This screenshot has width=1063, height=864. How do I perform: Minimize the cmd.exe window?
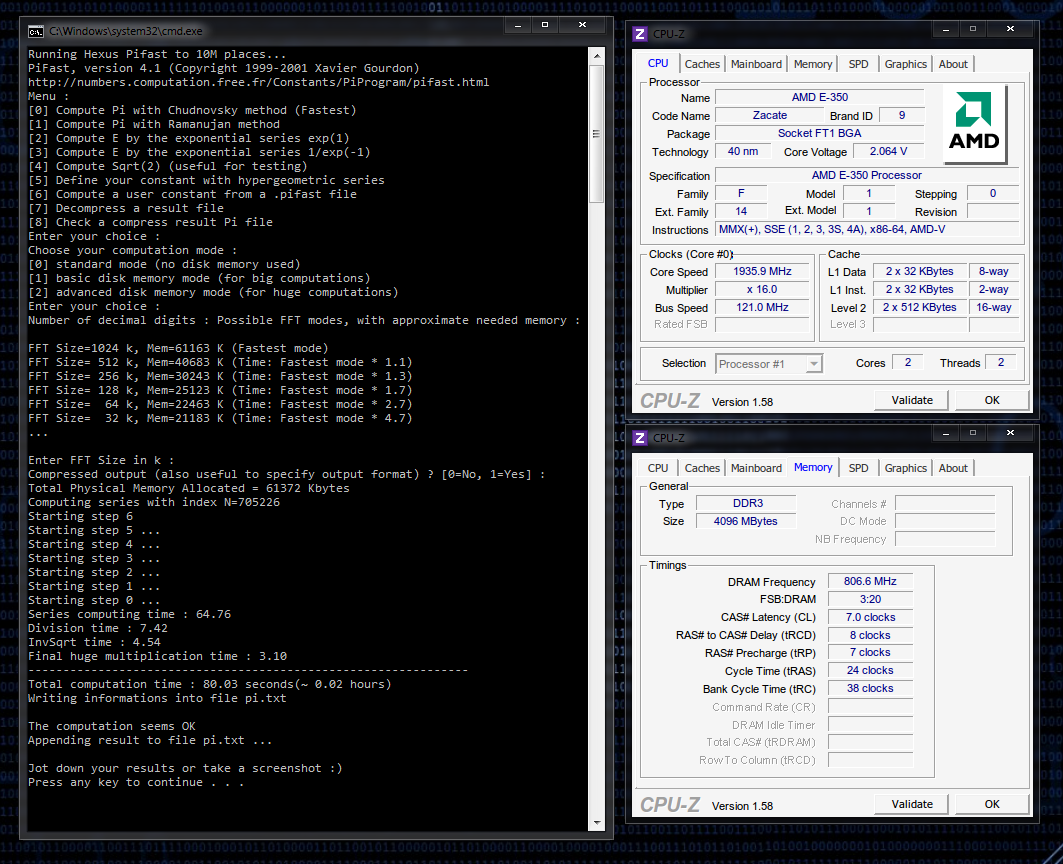pos(518,24)
